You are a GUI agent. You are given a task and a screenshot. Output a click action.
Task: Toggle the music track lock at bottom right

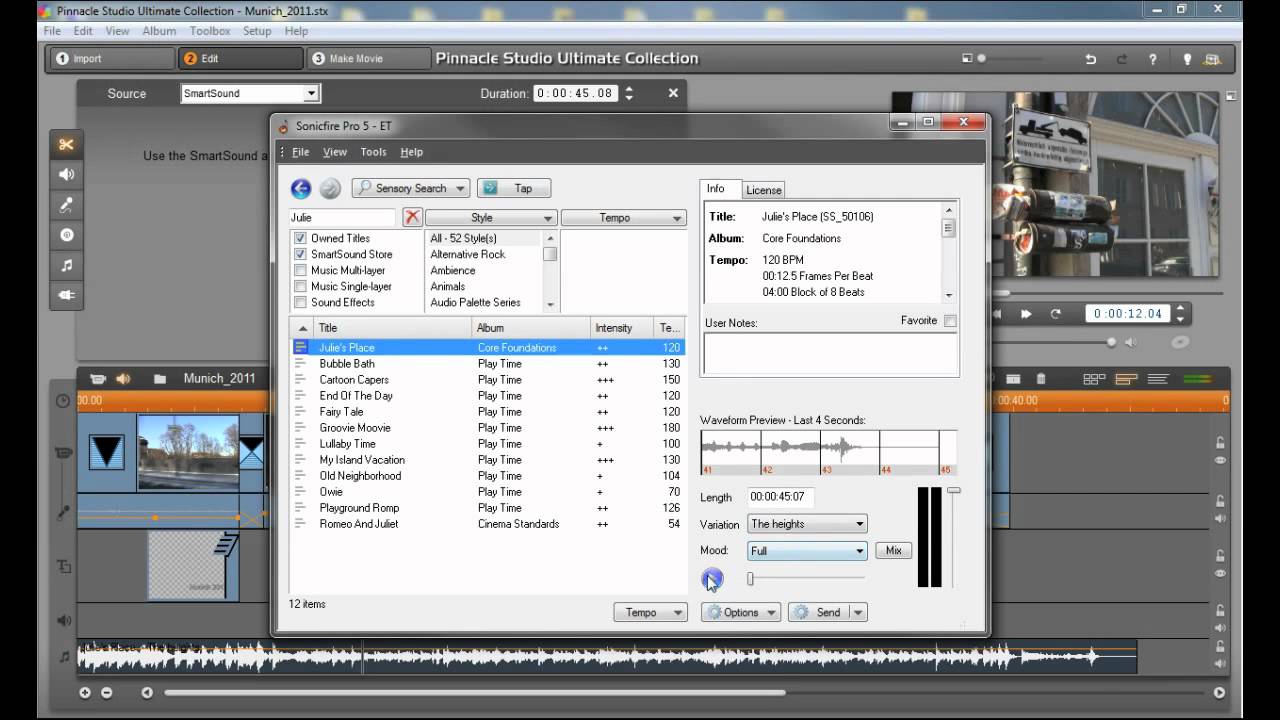(x=1220, y=648)
